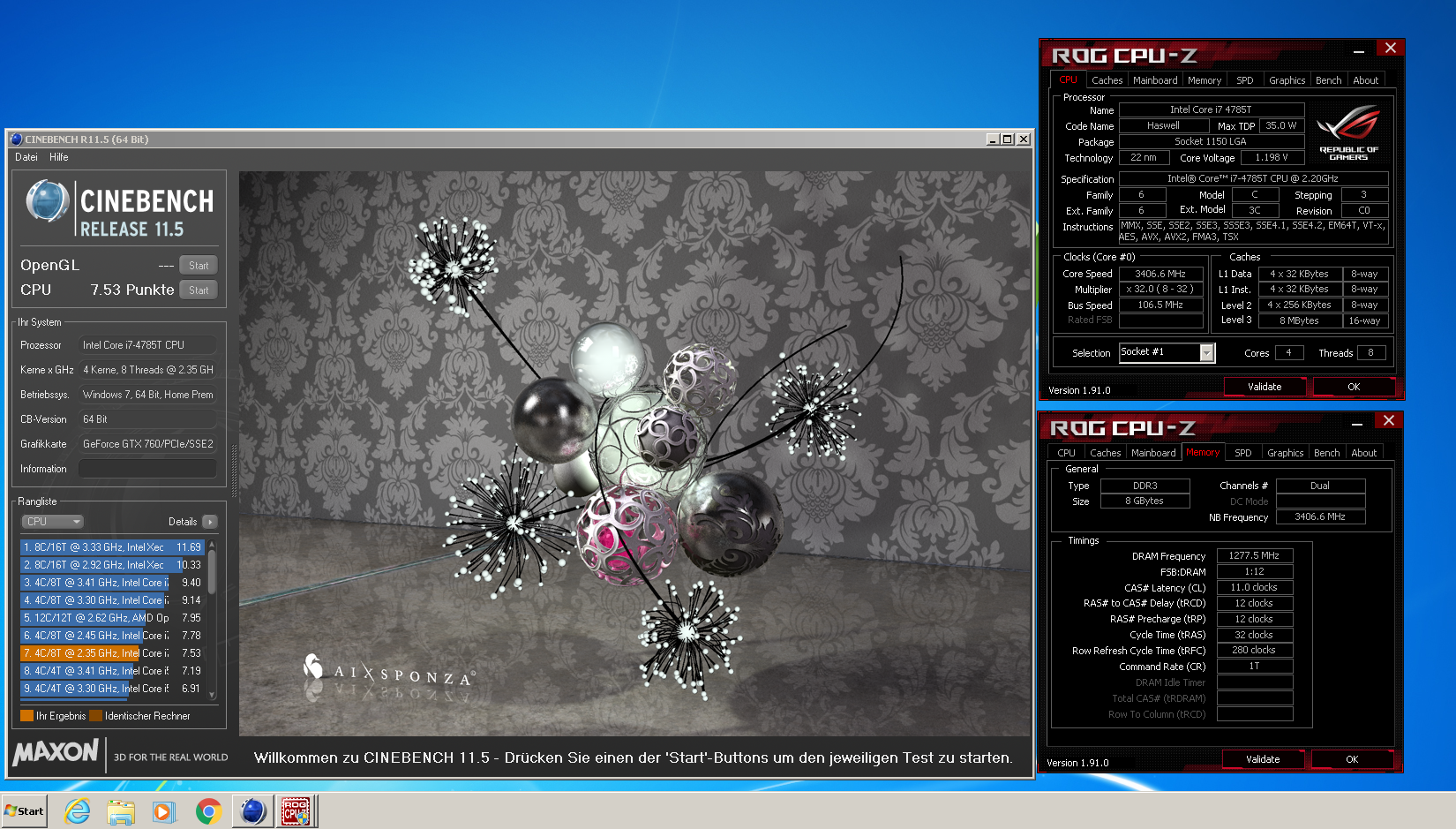
Task: Click the Core Speed 3406.6 MHz value
Action: coord(1160,274)
